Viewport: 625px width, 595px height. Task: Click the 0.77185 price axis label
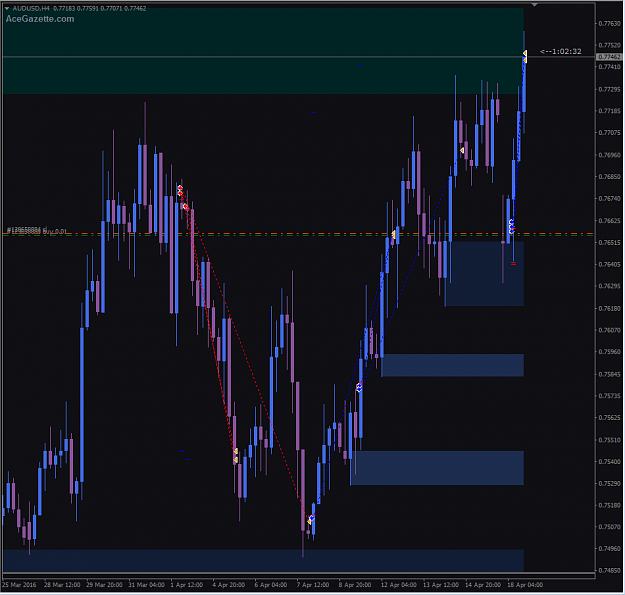[x=609, y=111]
